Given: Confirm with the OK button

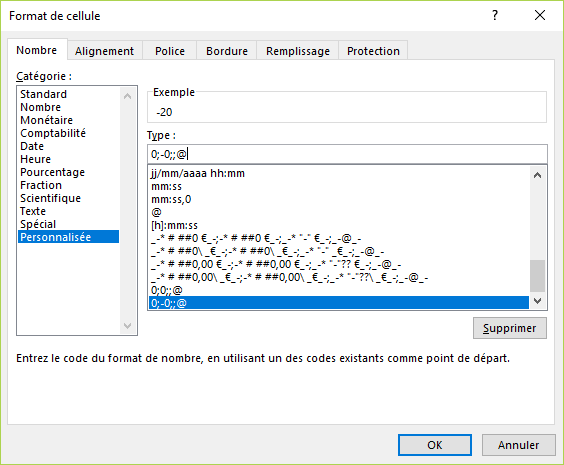Looking at the screenshot, I should (x=435, y=445).
